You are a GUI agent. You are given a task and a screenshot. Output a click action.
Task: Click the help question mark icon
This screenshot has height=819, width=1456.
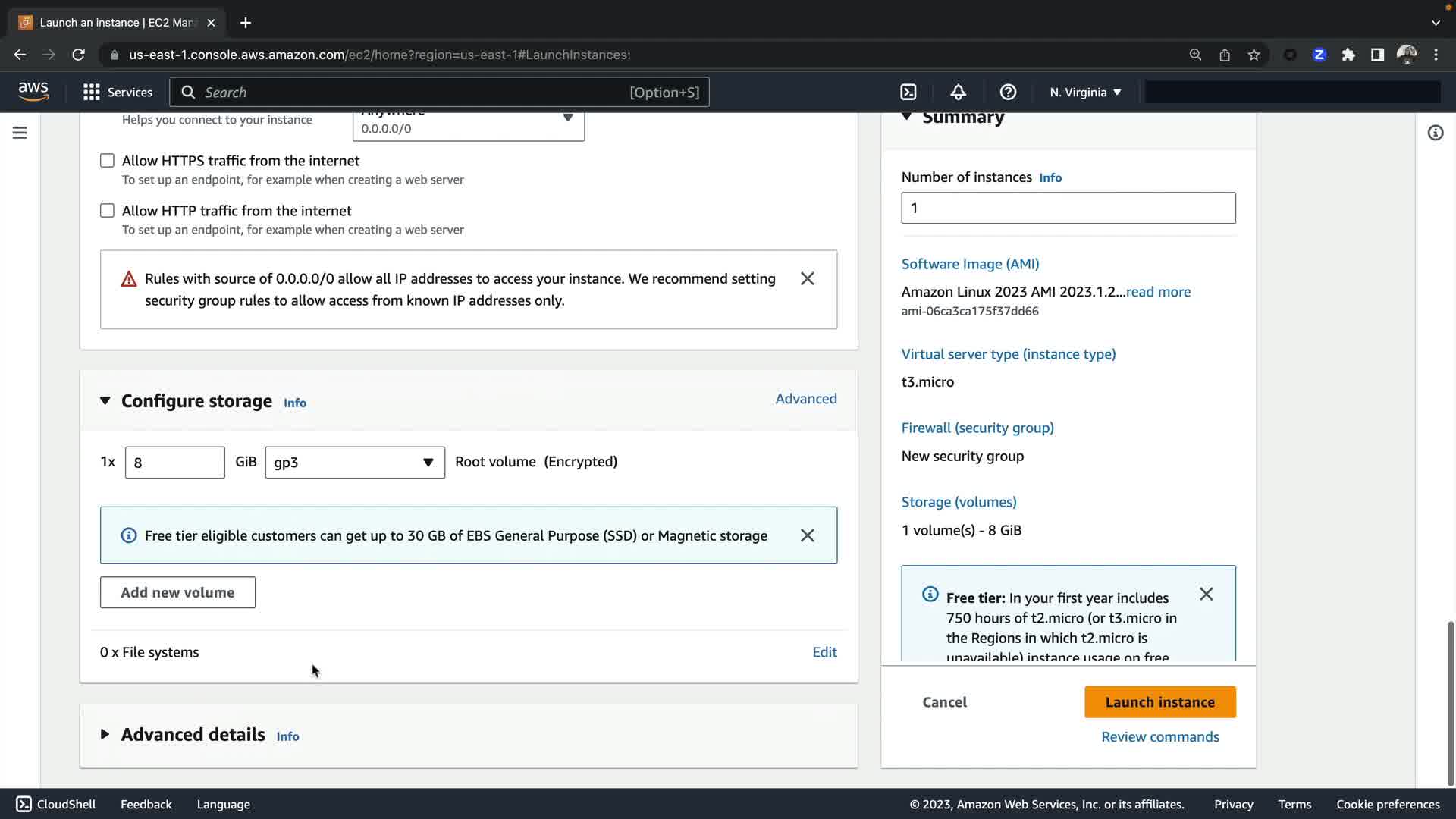1008,92
